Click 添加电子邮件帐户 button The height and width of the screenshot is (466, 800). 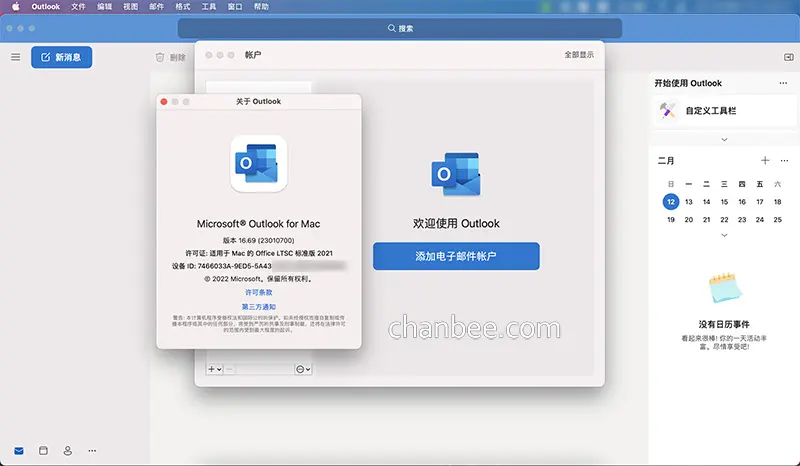(x=456, y=256)
